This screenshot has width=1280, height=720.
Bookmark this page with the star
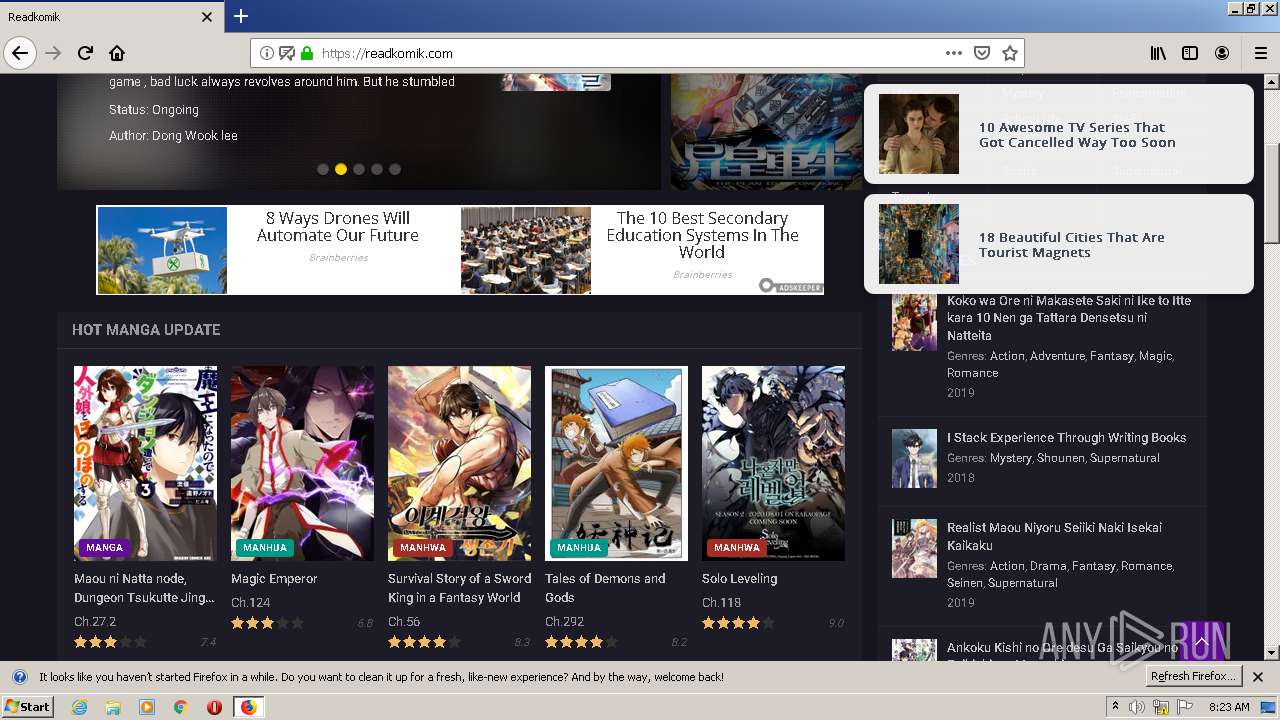pos(1010,53)
